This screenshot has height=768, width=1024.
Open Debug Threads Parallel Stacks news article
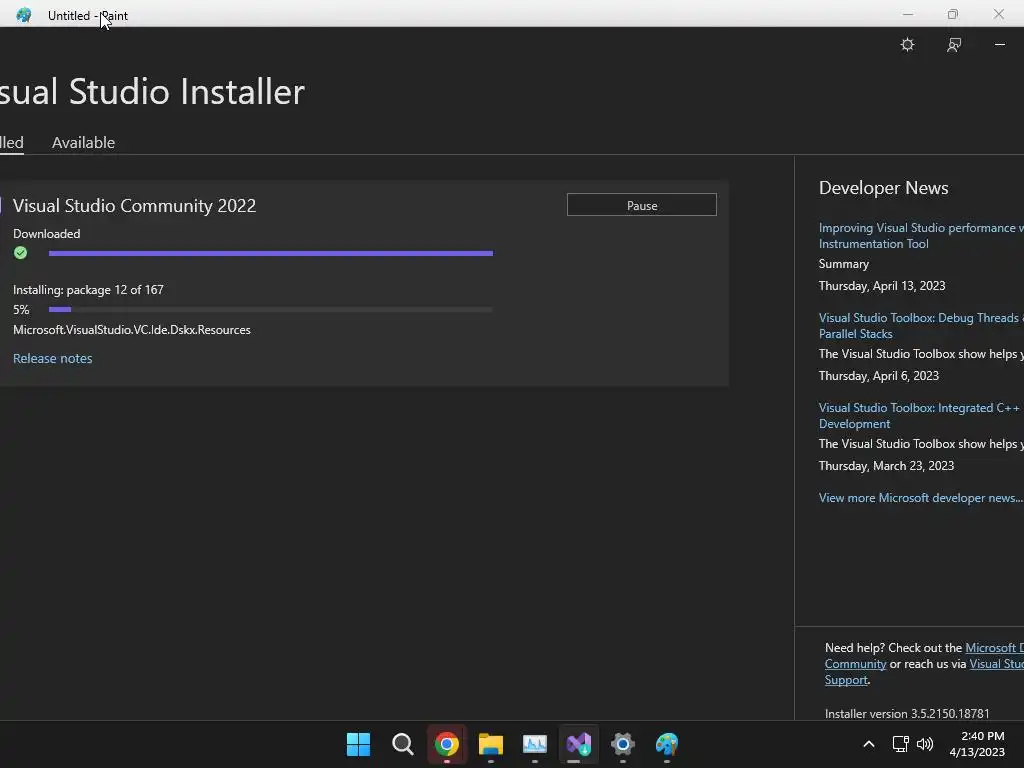[921, 326]
